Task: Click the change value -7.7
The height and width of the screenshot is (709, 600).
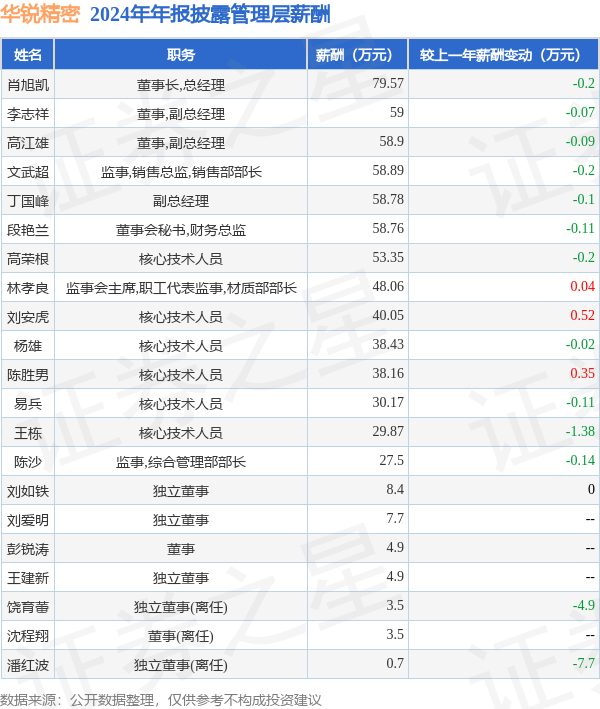Action: [x=583, y=663]
